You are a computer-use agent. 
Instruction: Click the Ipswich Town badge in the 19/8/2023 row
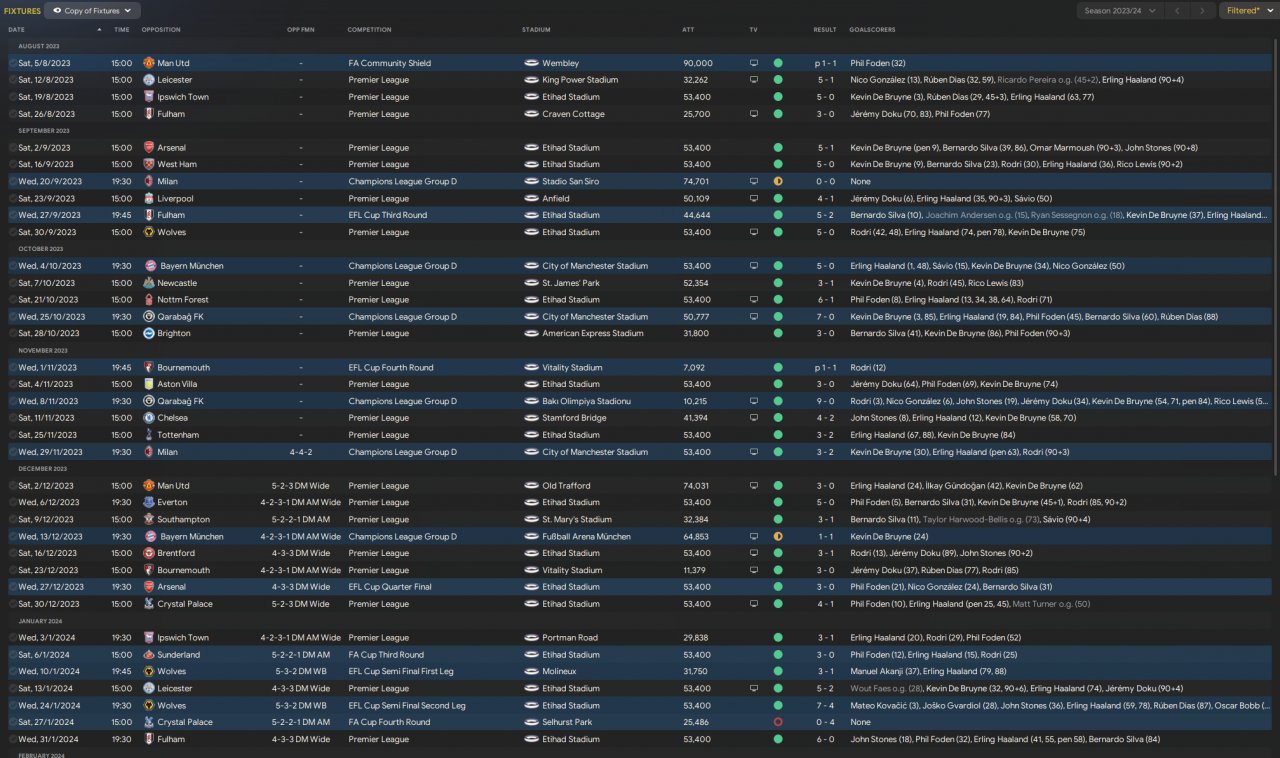point(148,97)
